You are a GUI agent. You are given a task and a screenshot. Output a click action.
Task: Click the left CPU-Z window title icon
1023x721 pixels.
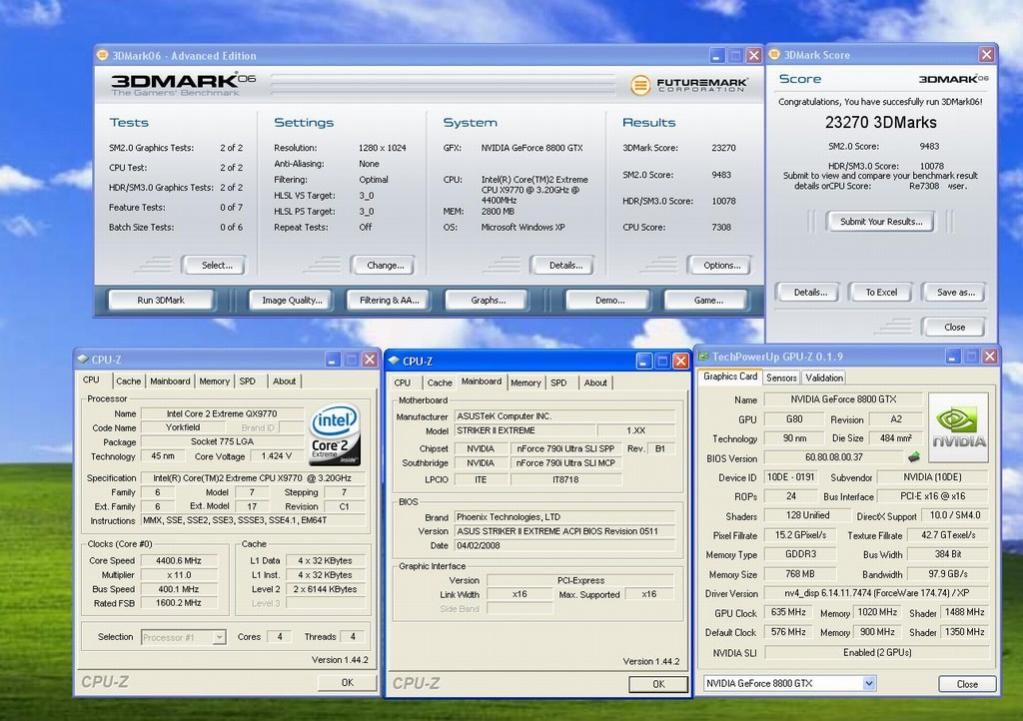tap(82, 359)
